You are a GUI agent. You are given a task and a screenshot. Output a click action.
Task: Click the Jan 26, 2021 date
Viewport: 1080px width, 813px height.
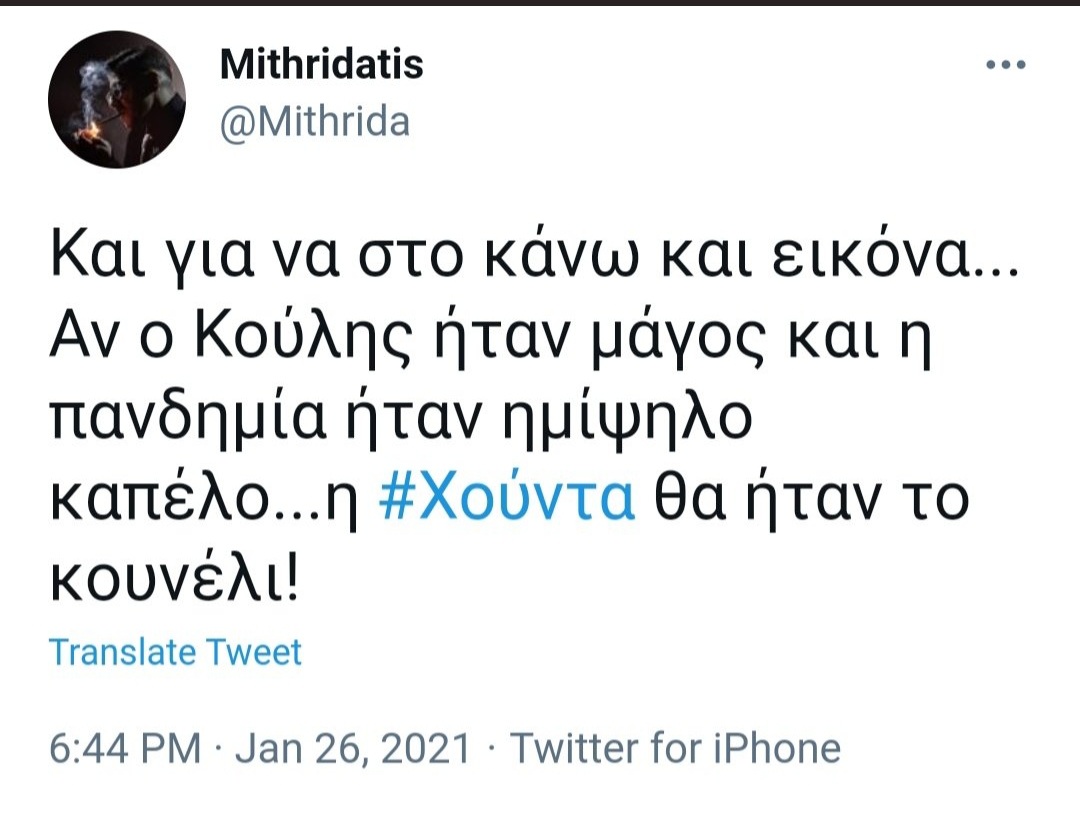353,748
